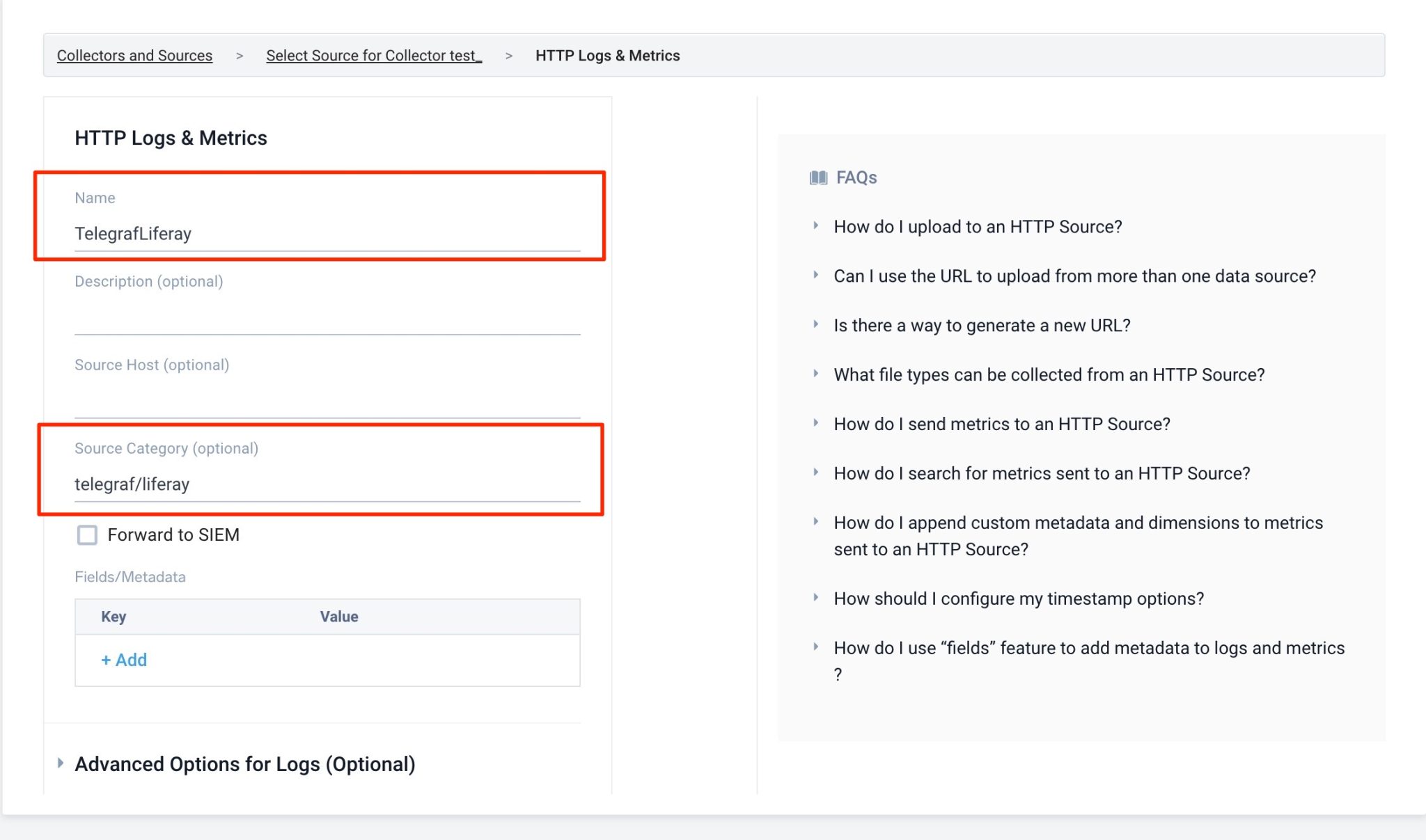
Task: Expand FAQ about searching for metrics
Action: [1042, 474]
